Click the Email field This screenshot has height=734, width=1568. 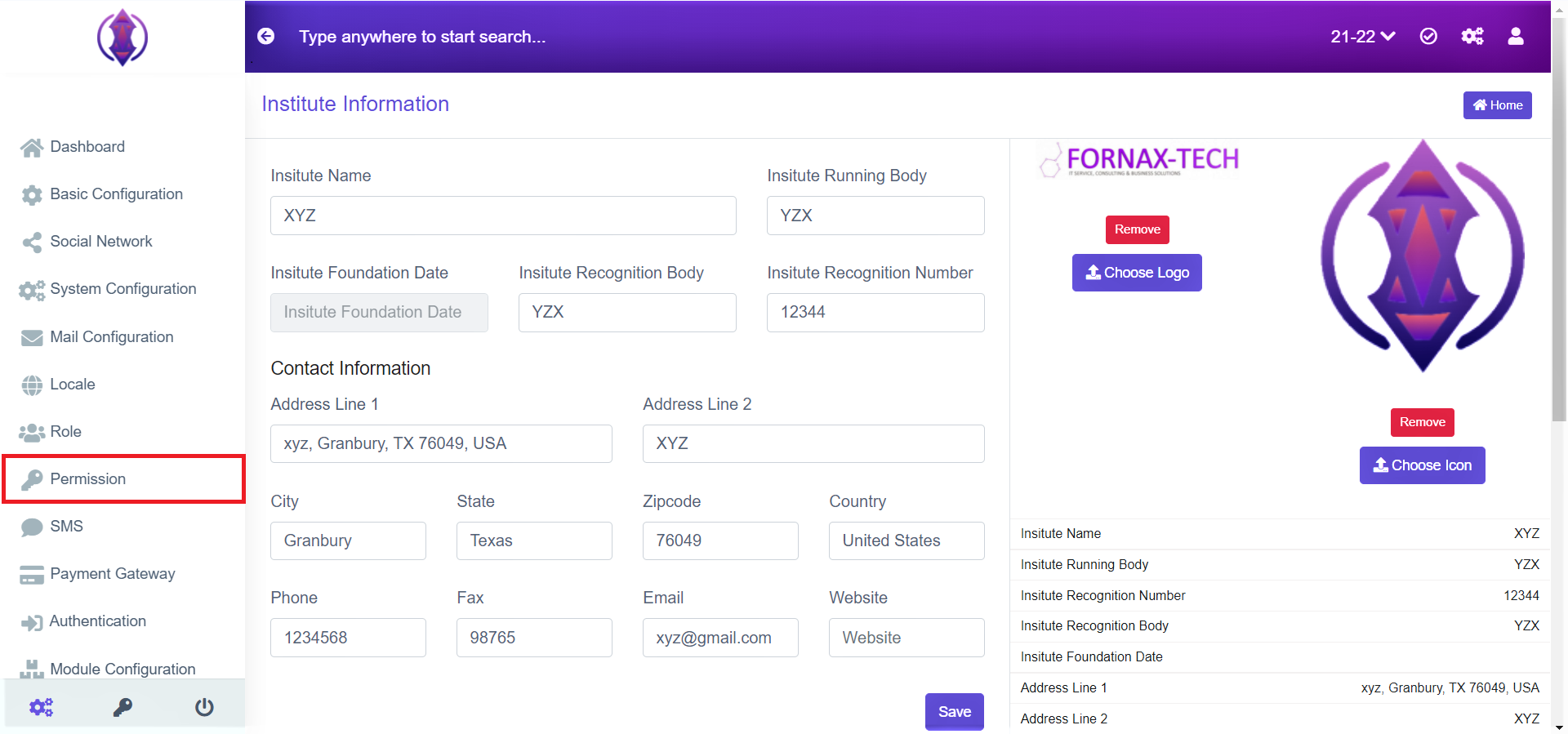tap(720, 638)
